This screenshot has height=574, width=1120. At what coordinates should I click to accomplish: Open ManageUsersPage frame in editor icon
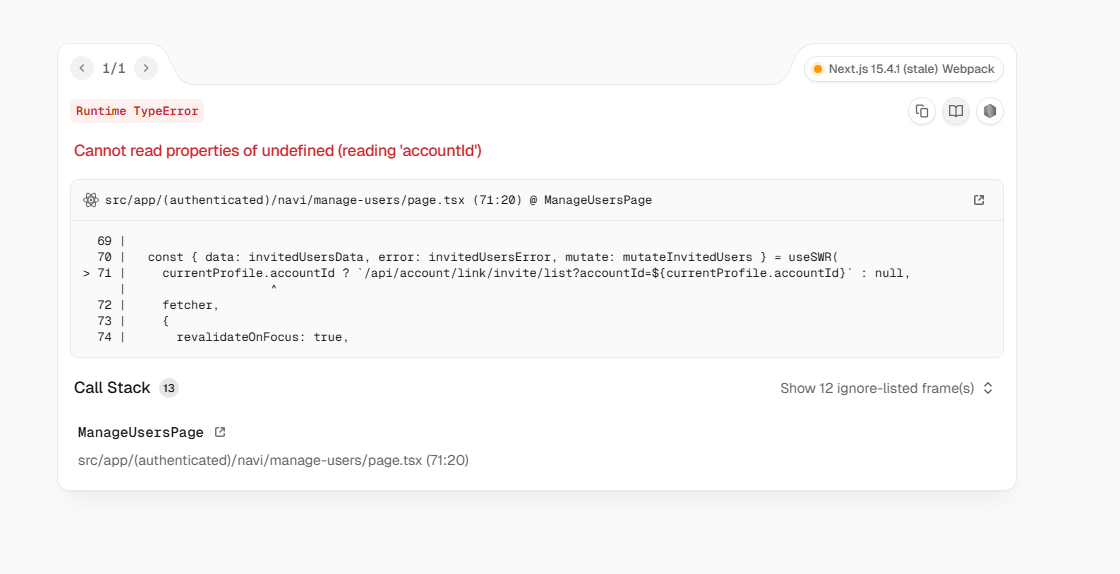coord(220,432)
